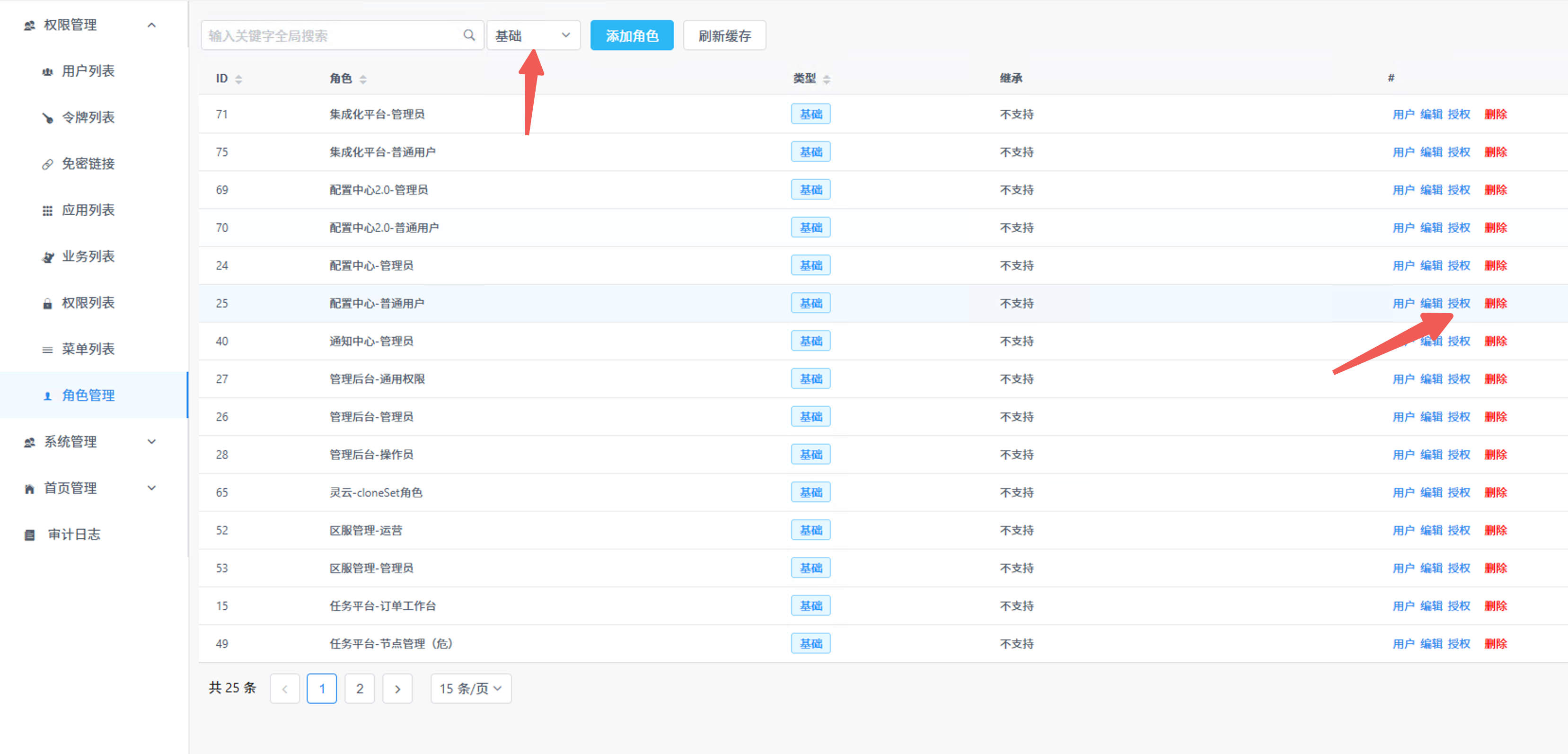
Task: Click the 刷新缓存 button
Action: pyautogui.click(x=724, y=35)
